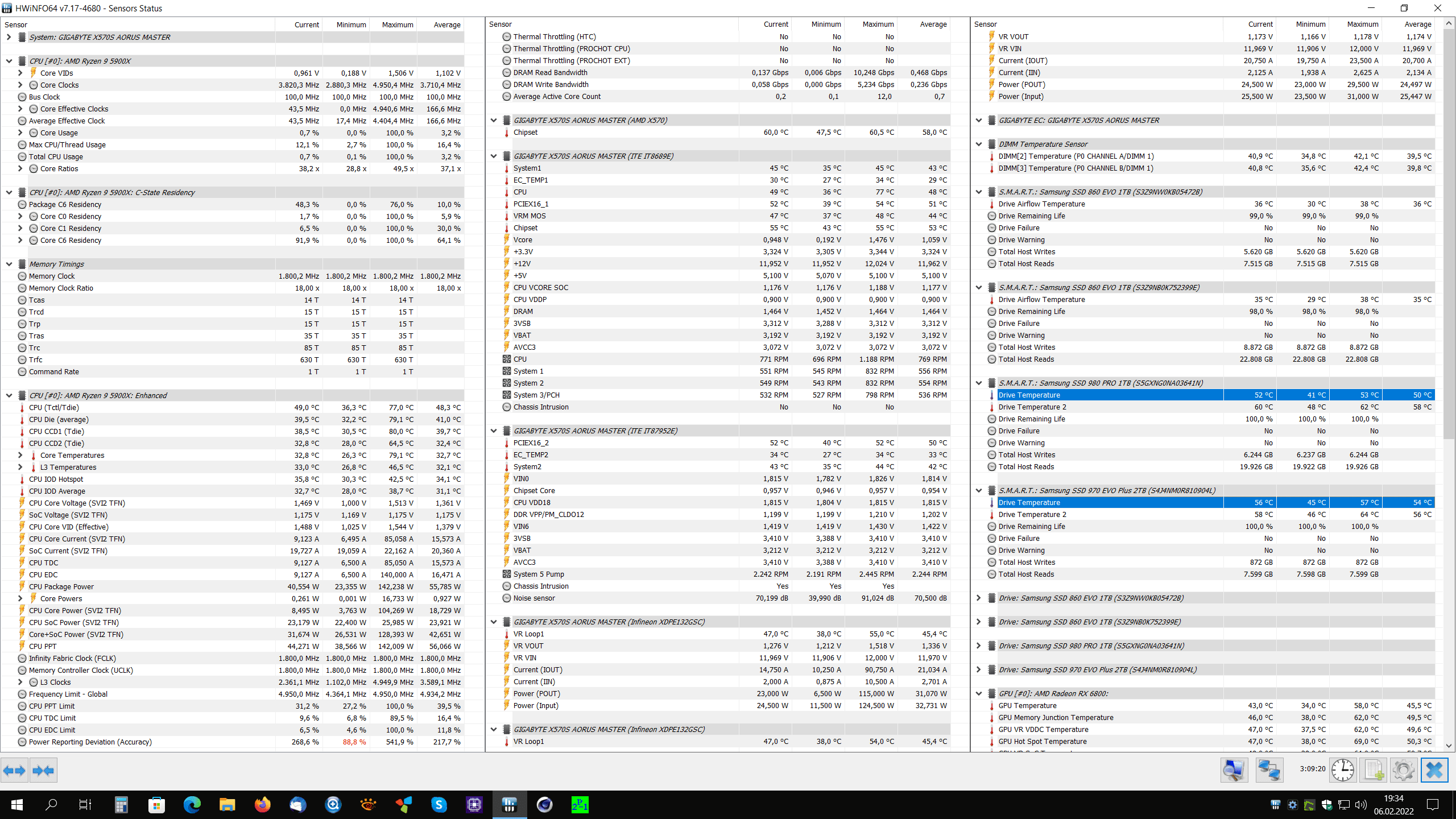Image resolution: width=1456 pixels, height=819 pixels.
Task: Open Microsoft Store from the taskbar
Action: pos(156,805)
